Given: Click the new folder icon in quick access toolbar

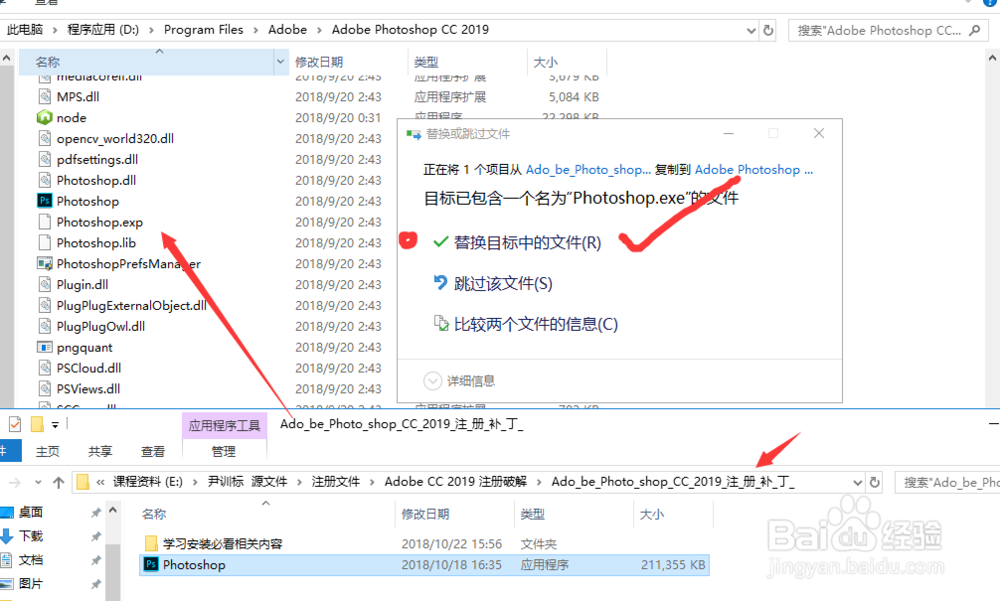Looking at the screenshot, I should (x=37, y=424).
